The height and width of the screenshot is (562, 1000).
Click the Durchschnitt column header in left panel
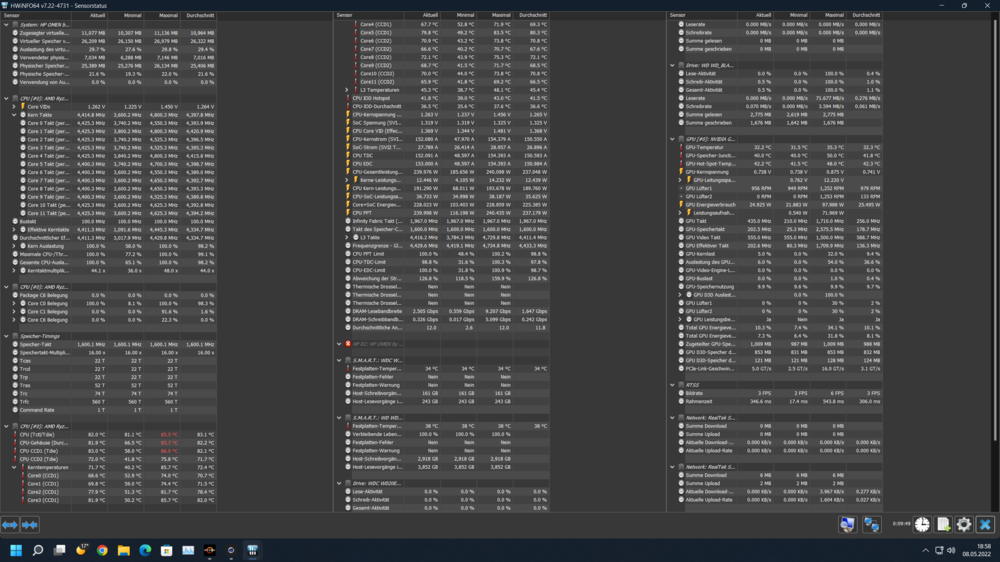coord(199,15)
